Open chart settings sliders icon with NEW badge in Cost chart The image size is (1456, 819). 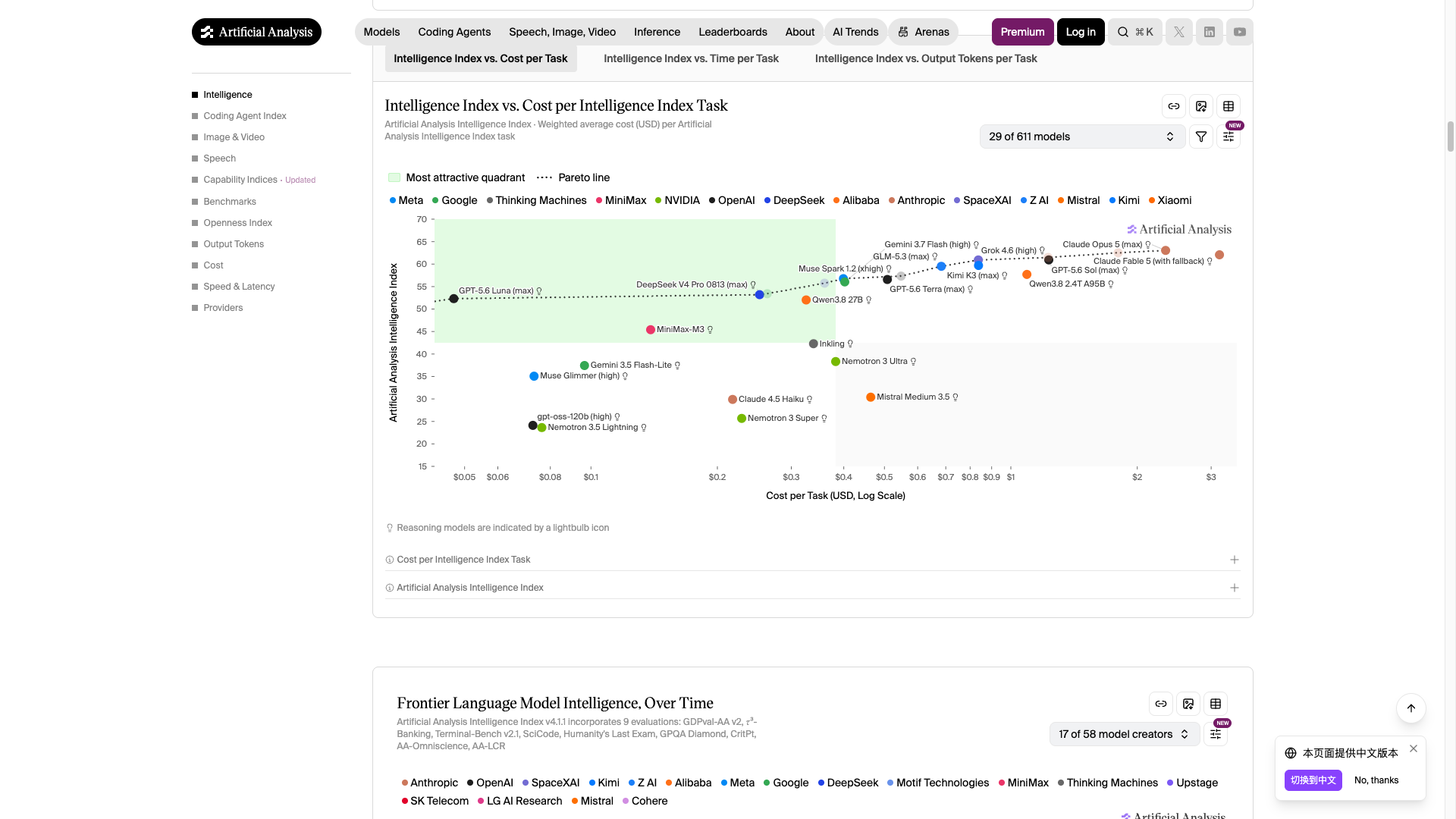point(1228,136)
